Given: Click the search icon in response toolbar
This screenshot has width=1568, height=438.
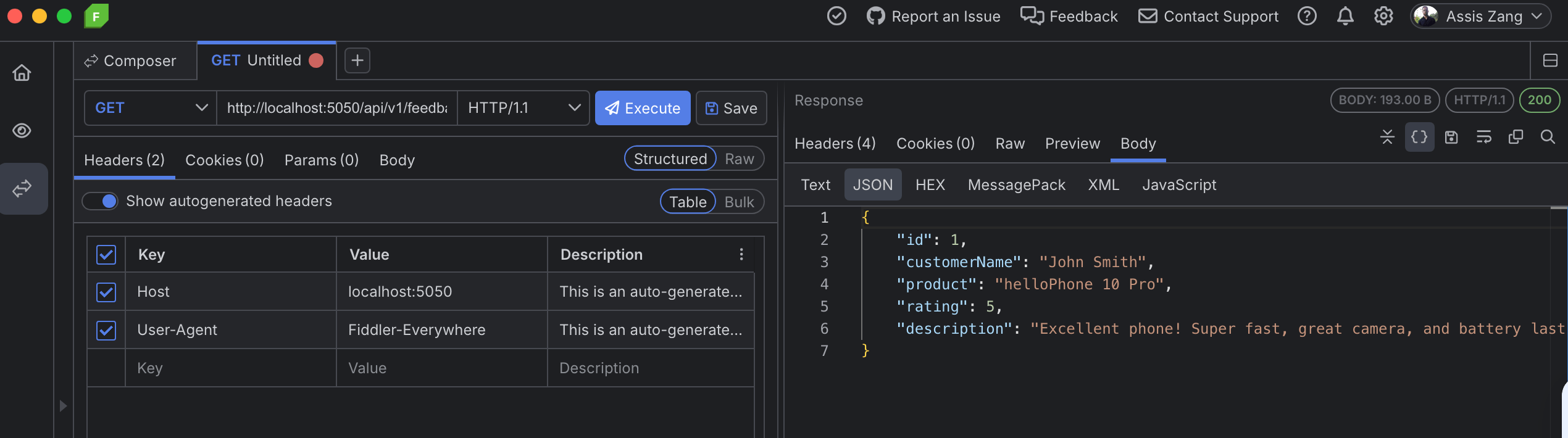Looking at the screenshot, I should tap(1548, 137).
